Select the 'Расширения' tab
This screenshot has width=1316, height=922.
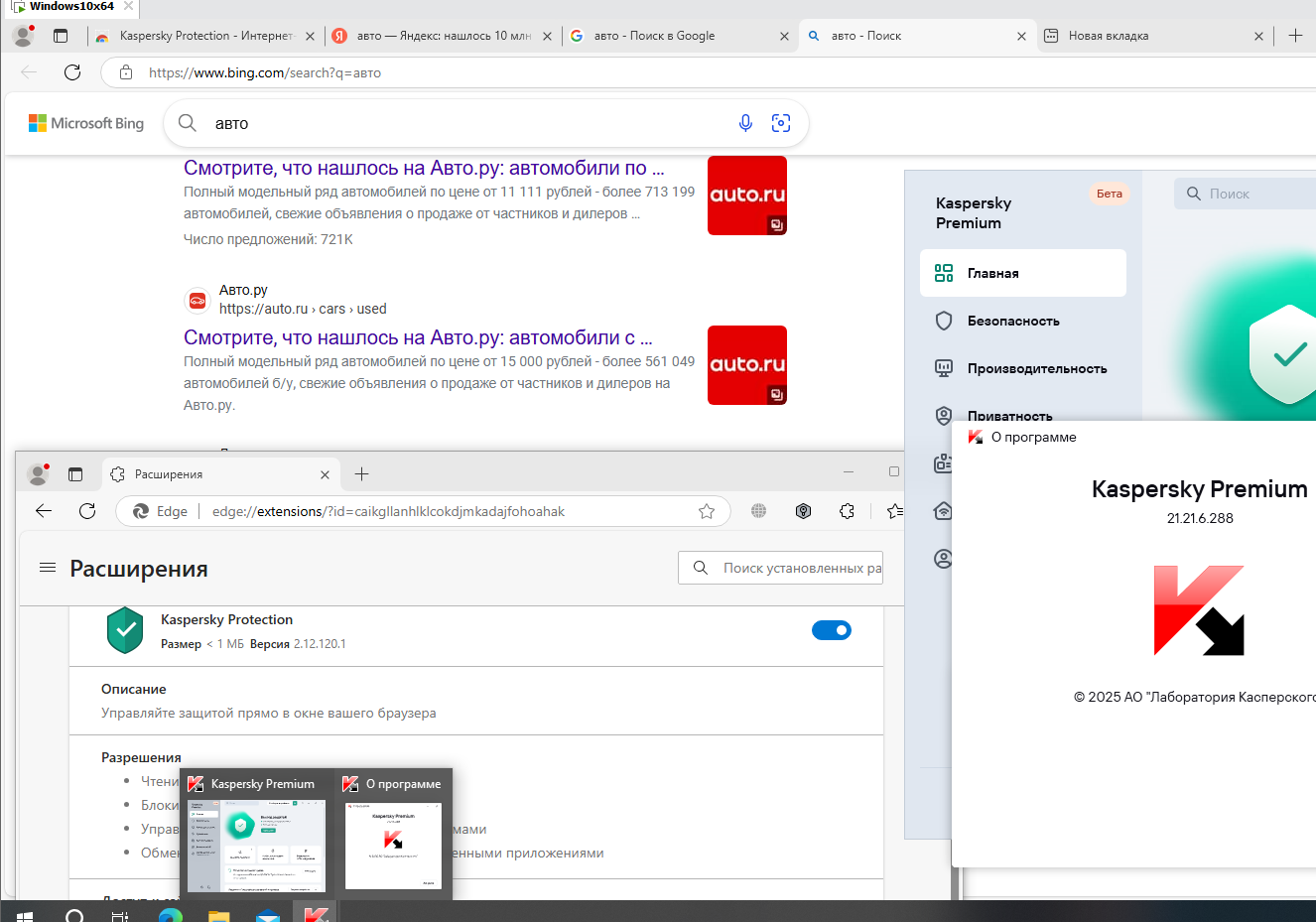221,474
